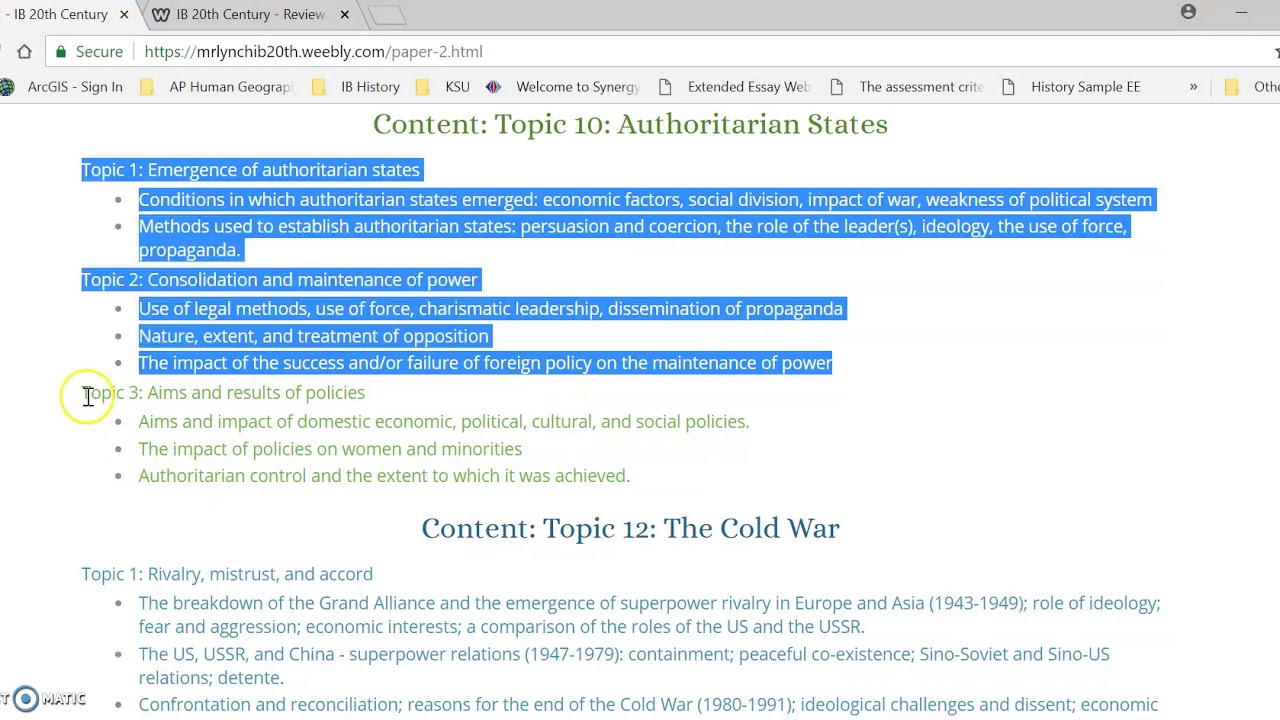The image size is (1280, 720).
Task: Click the History Sample EE page icon
Action: click(1009, 87)
